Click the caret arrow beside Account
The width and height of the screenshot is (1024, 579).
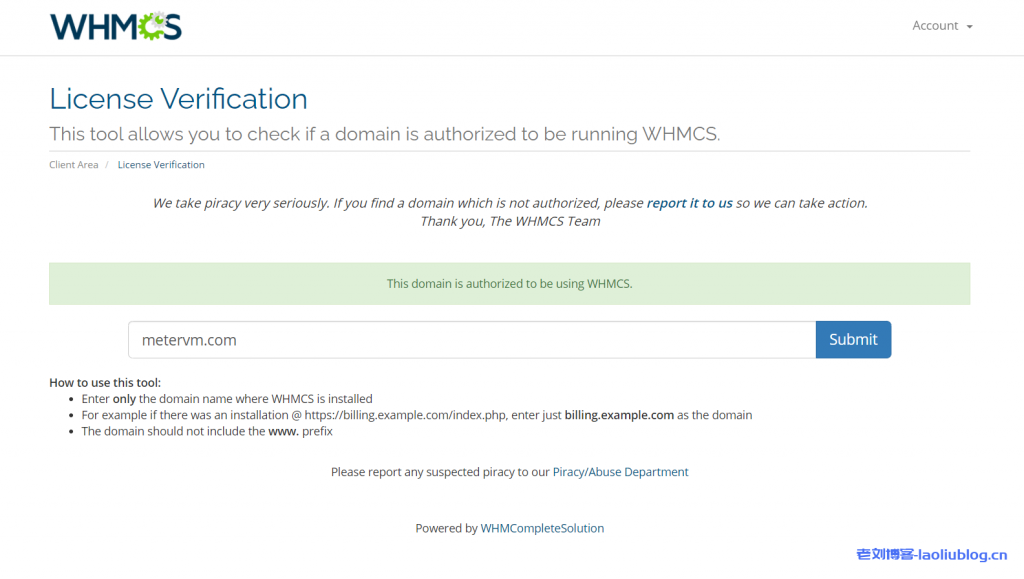pos(970,27)
